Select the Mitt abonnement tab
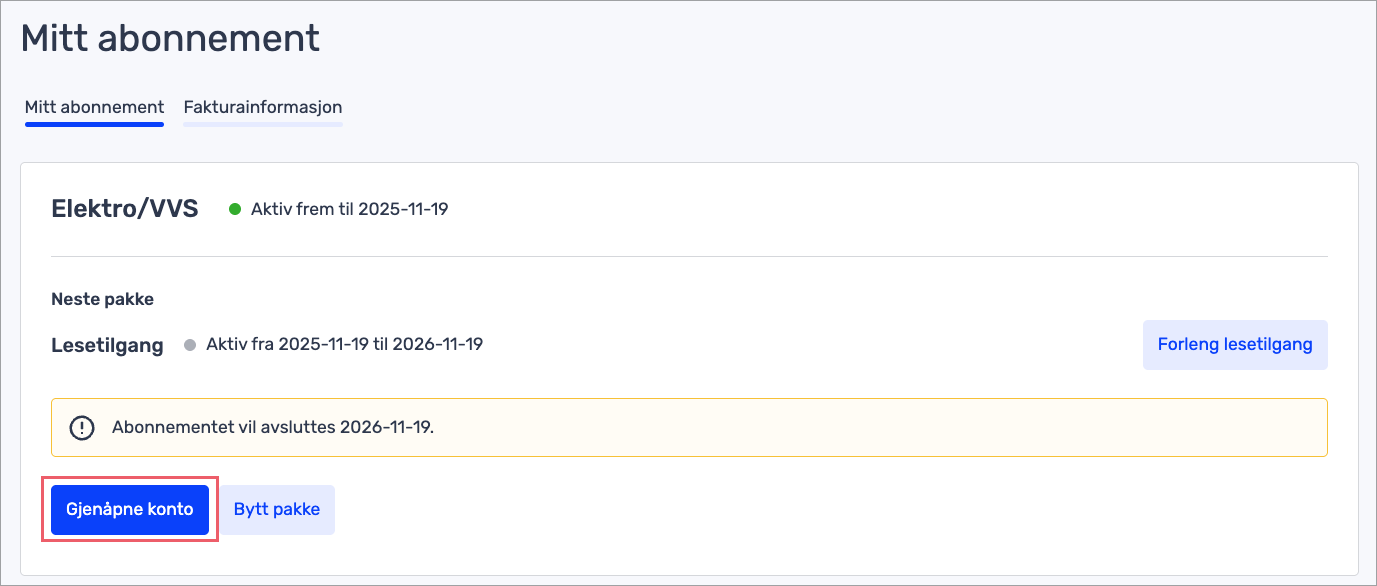The width and height of the screenshot is (1377, 586). [x=94, y=107]
